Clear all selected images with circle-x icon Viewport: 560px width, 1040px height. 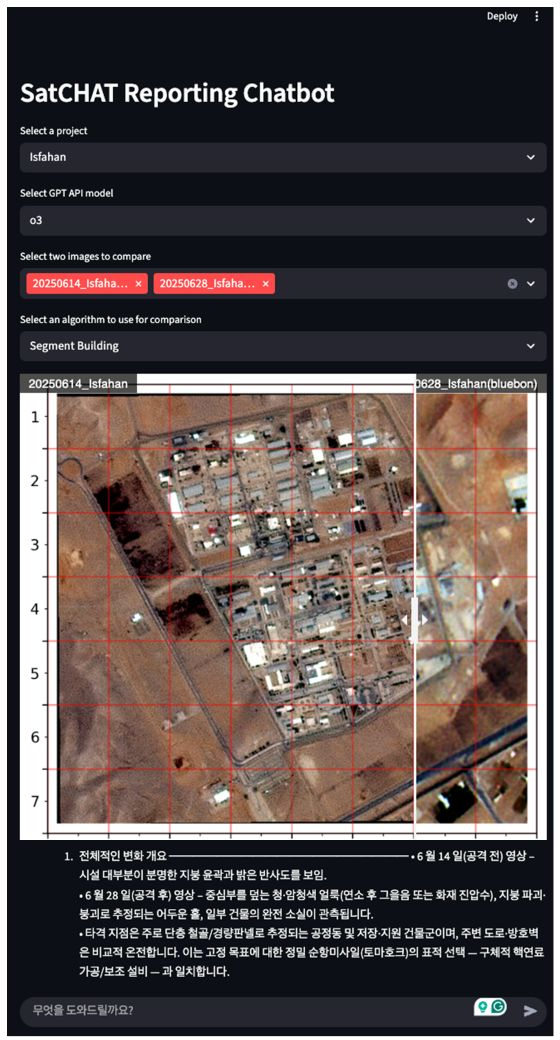pyautogui.click(x=512, y=284)
